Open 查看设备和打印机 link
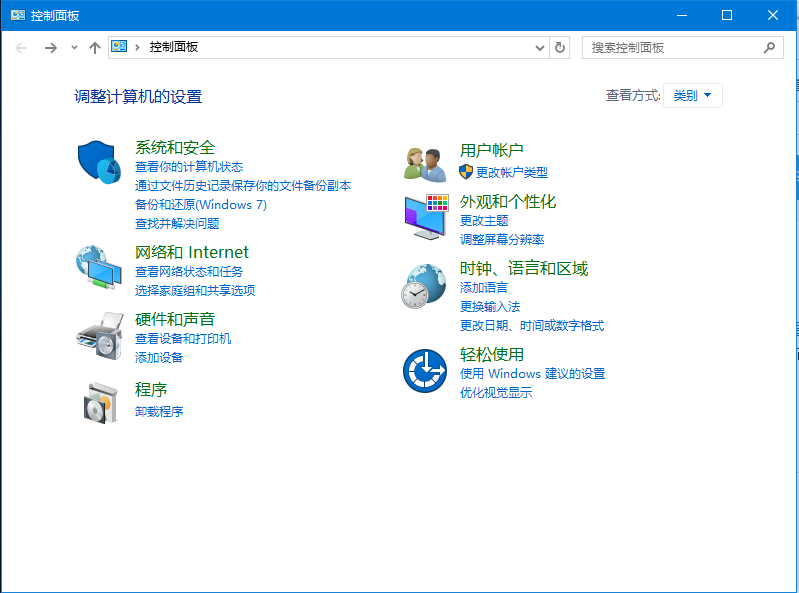799x593 pixels. (183, 339)
